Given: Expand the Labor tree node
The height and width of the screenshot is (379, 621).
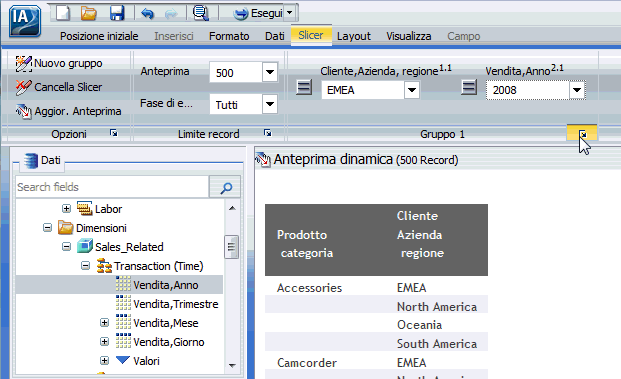Looking at the screenshot, I should point(66,208).
